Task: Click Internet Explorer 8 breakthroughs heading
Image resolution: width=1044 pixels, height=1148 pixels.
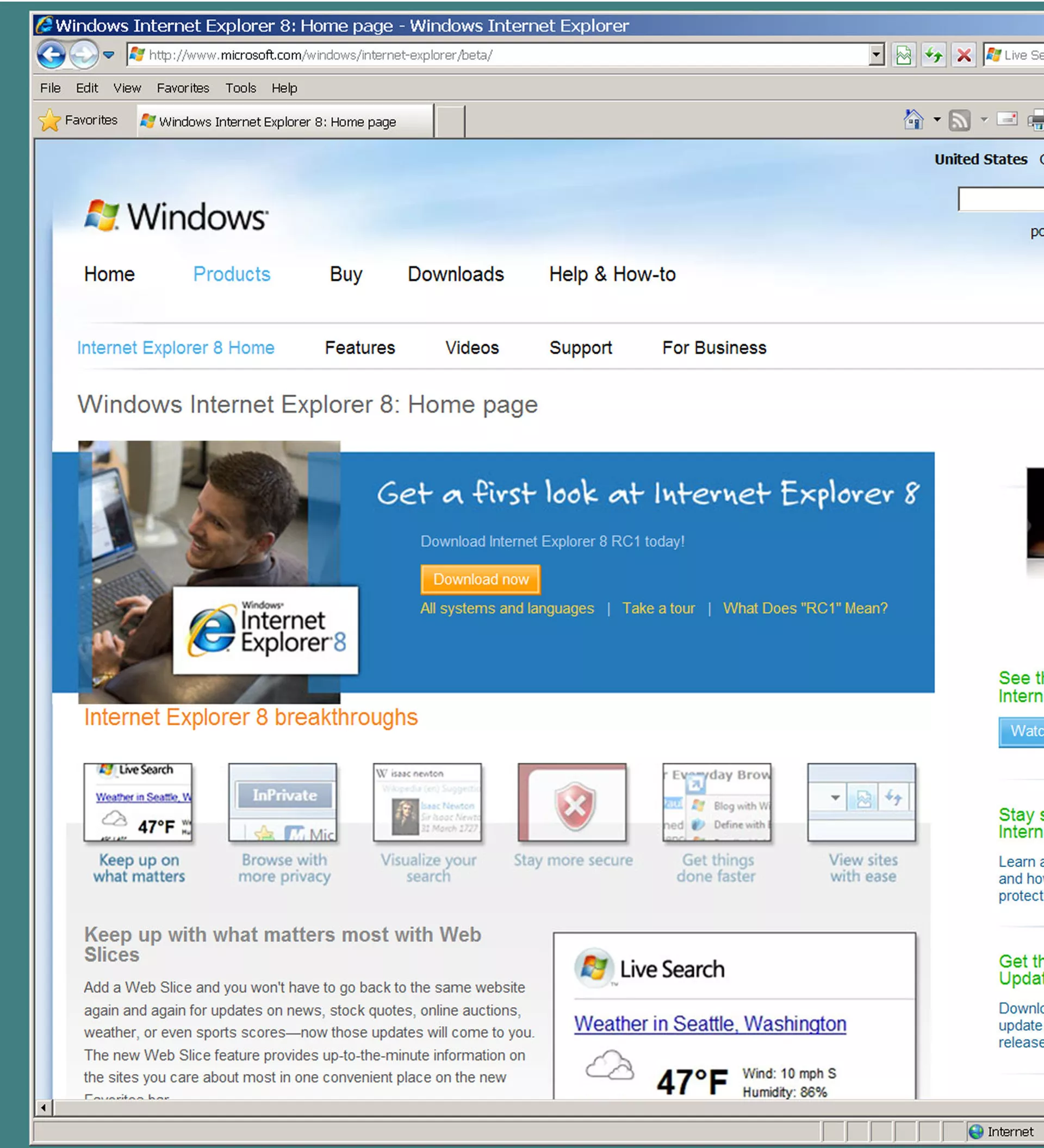Action: click(251, 717)
